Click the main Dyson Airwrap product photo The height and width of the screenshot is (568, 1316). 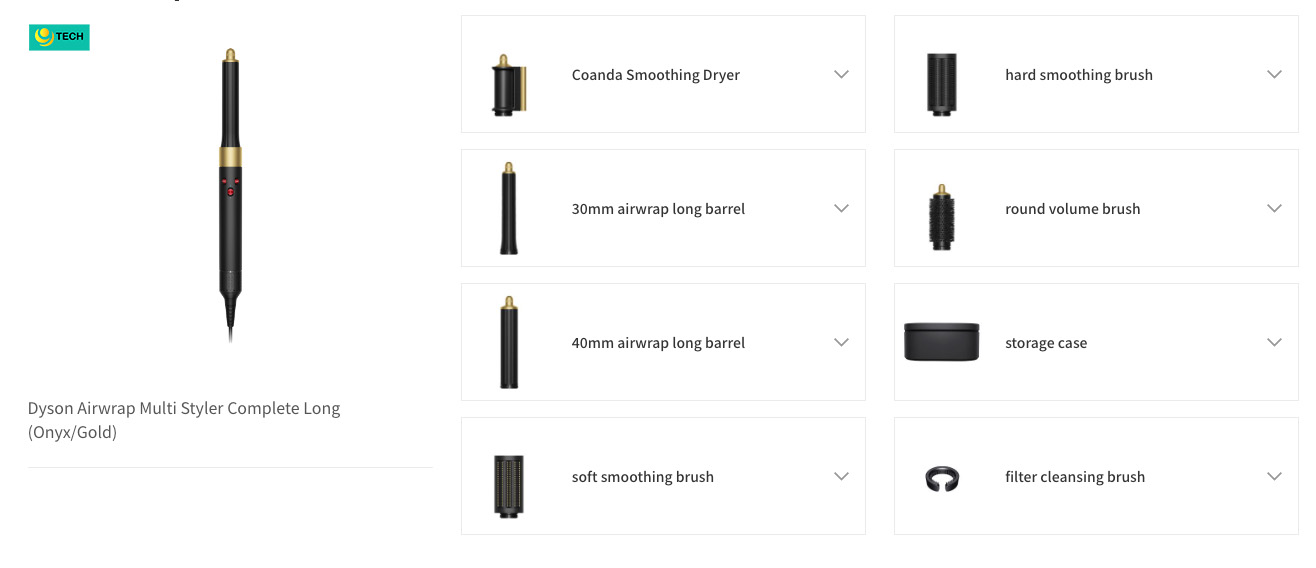click(x=231, y=190)
